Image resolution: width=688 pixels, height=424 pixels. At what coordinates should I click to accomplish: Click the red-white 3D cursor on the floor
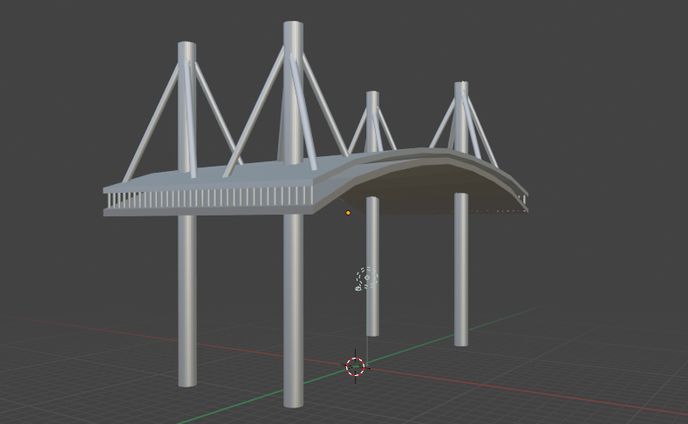[x=356, y=366]
